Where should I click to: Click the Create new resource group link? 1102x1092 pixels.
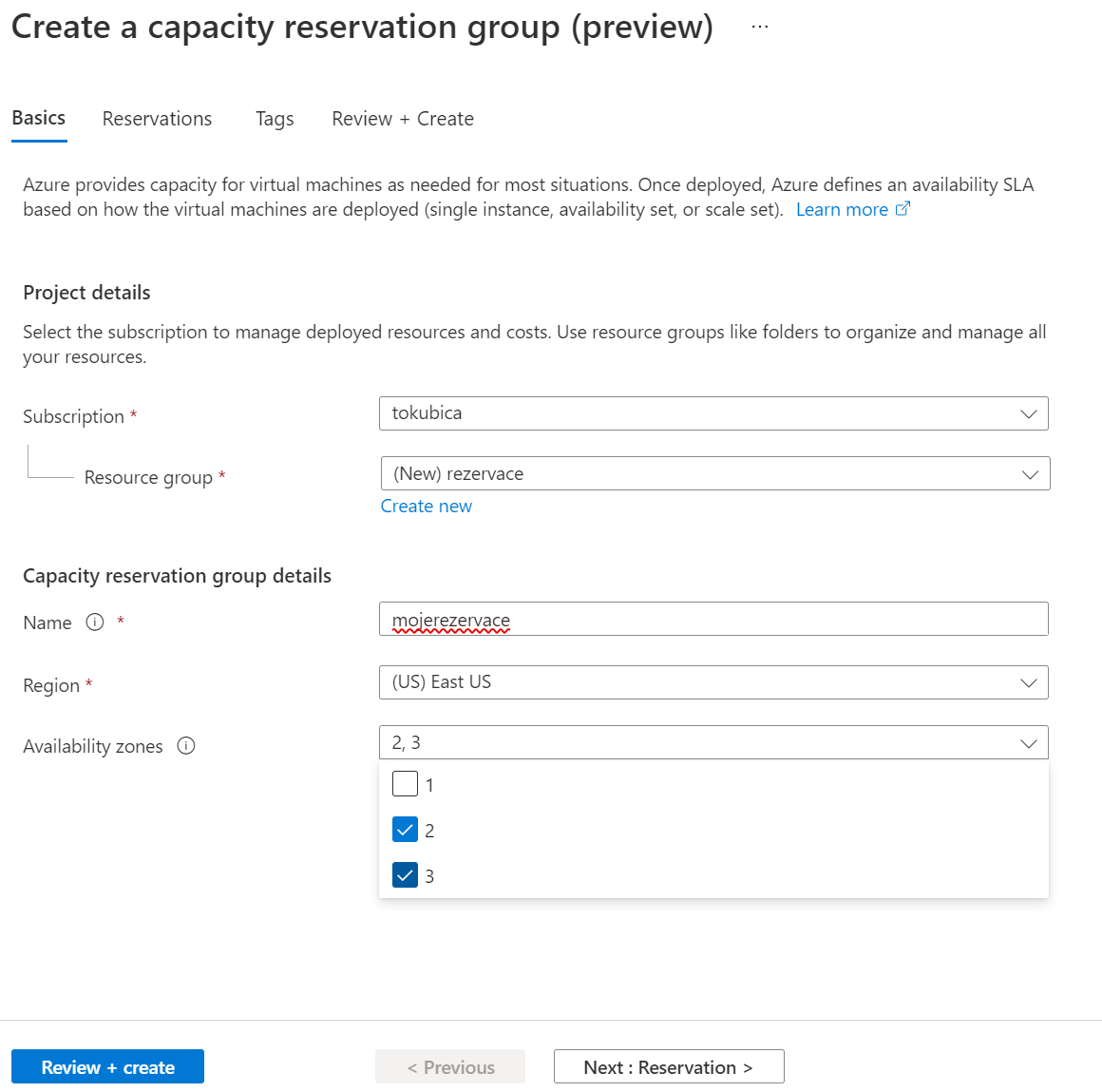coord(426,507)
